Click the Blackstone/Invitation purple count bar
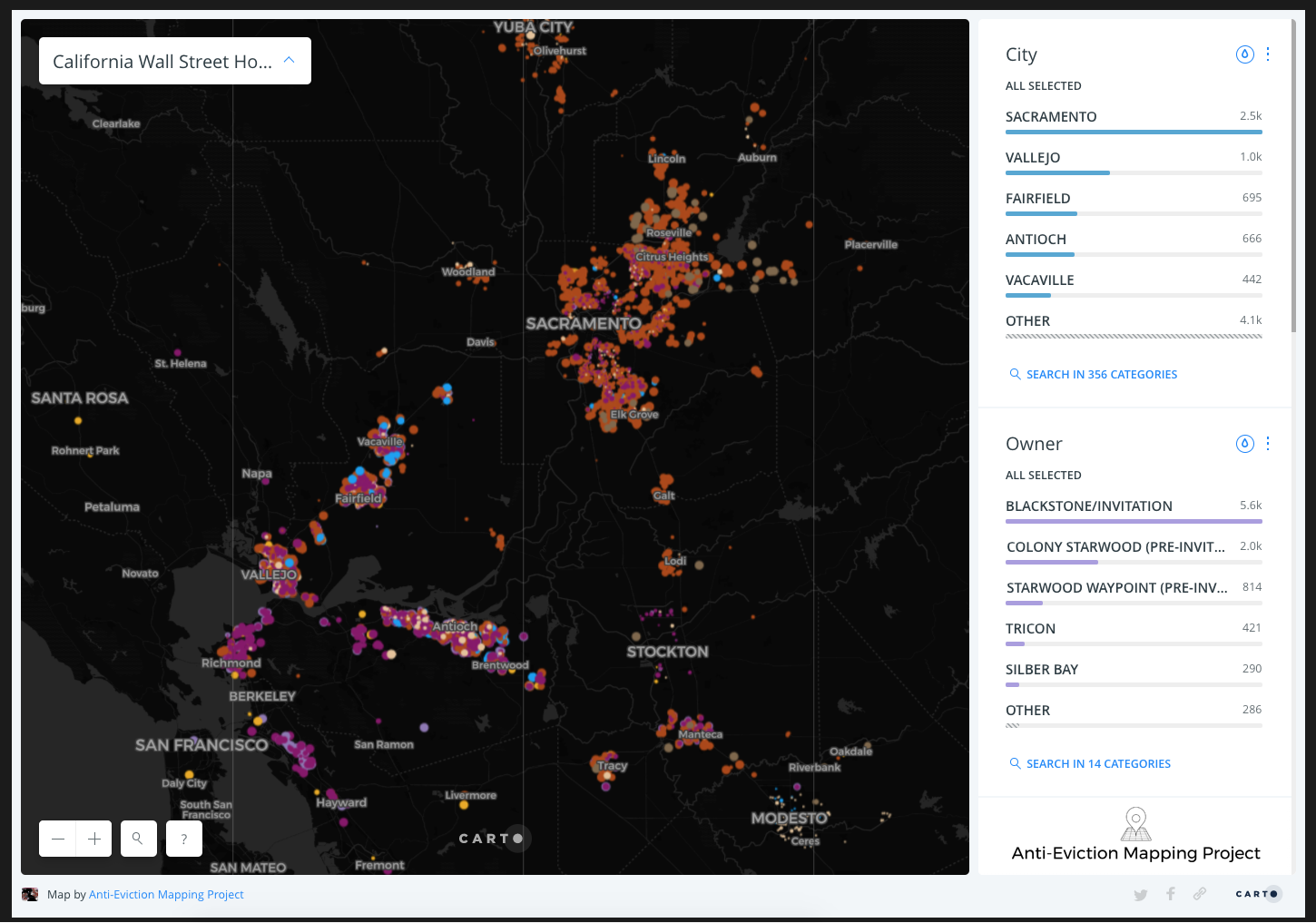 pos(1134,522)
